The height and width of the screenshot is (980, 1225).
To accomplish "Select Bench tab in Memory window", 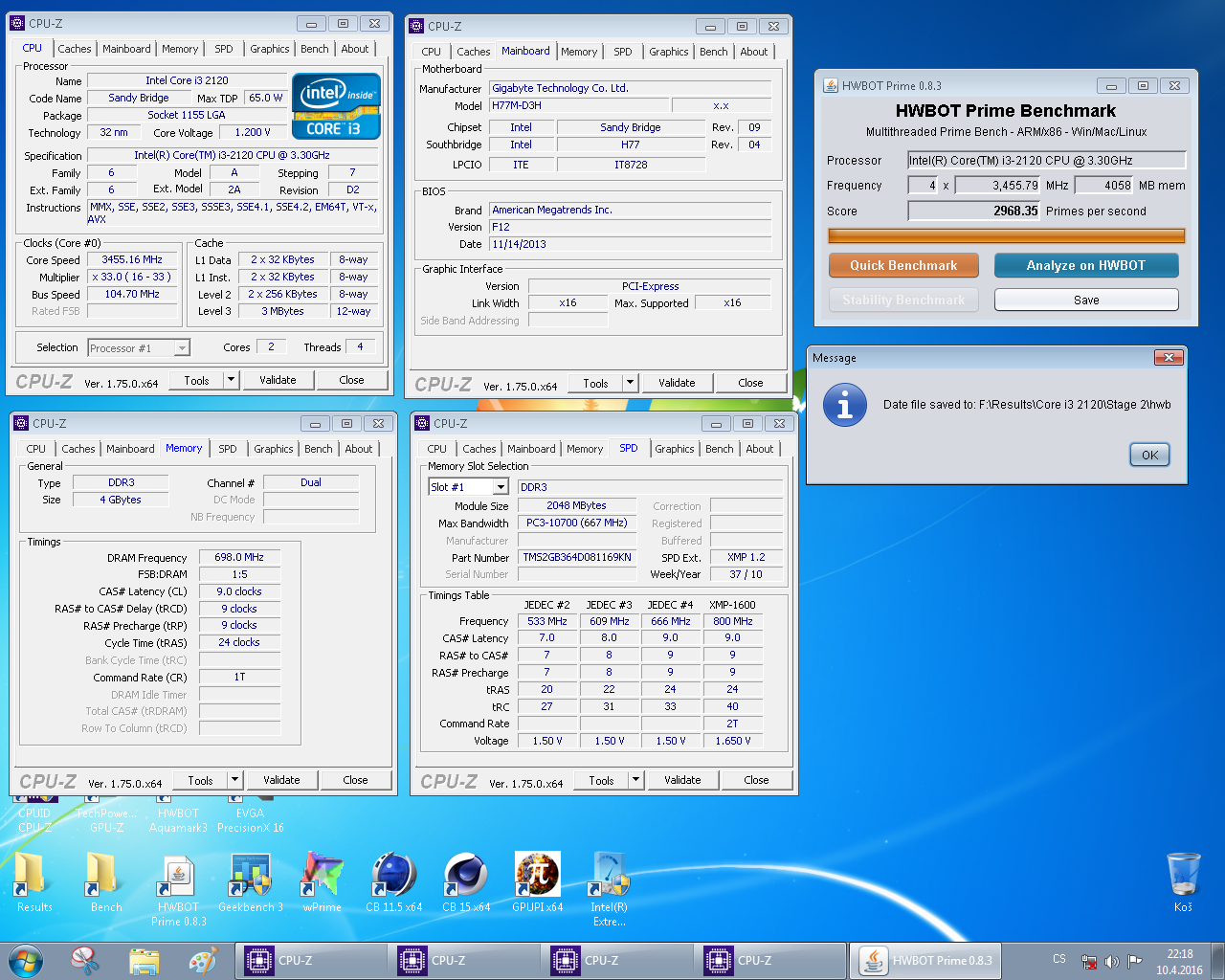I will [x=318, y=449].
